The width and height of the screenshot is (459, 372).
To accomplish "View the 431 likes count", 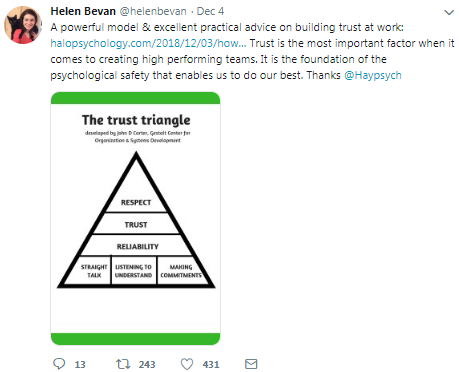I will 211,364.
